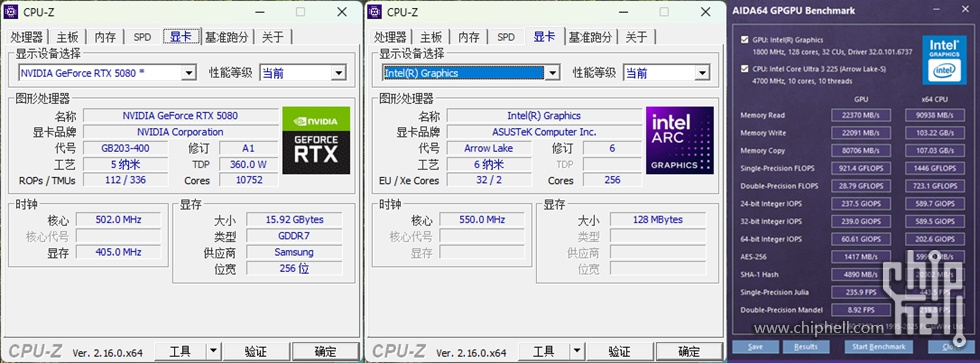Viewport: 980px width, 363px height.
Task: Click GPU SHA-1 Hash result '4890 MB/s'
Action: (861, 274)
